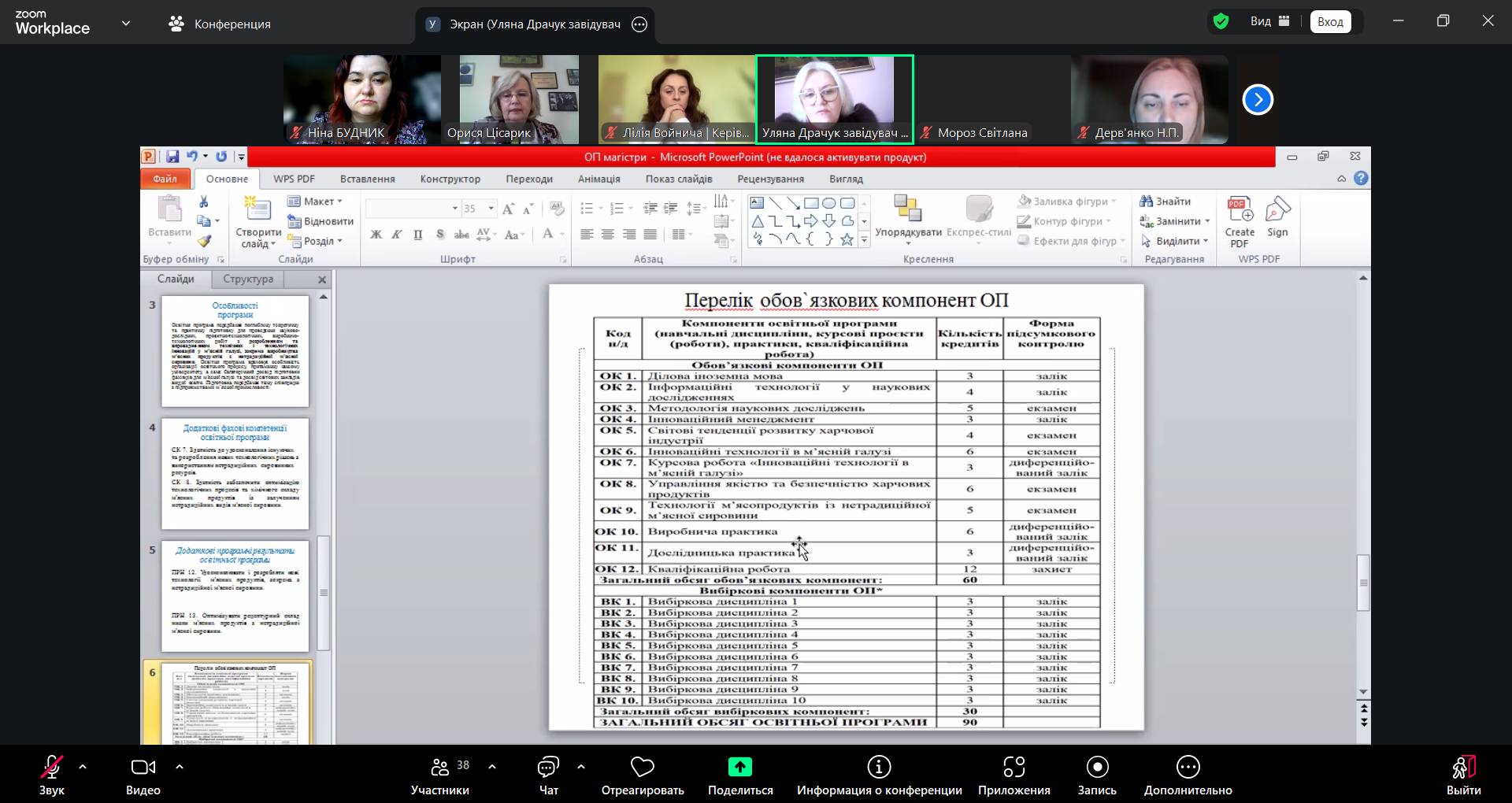Show next participants with blue arrow

pyautogui.click(x=1258, y=100)
